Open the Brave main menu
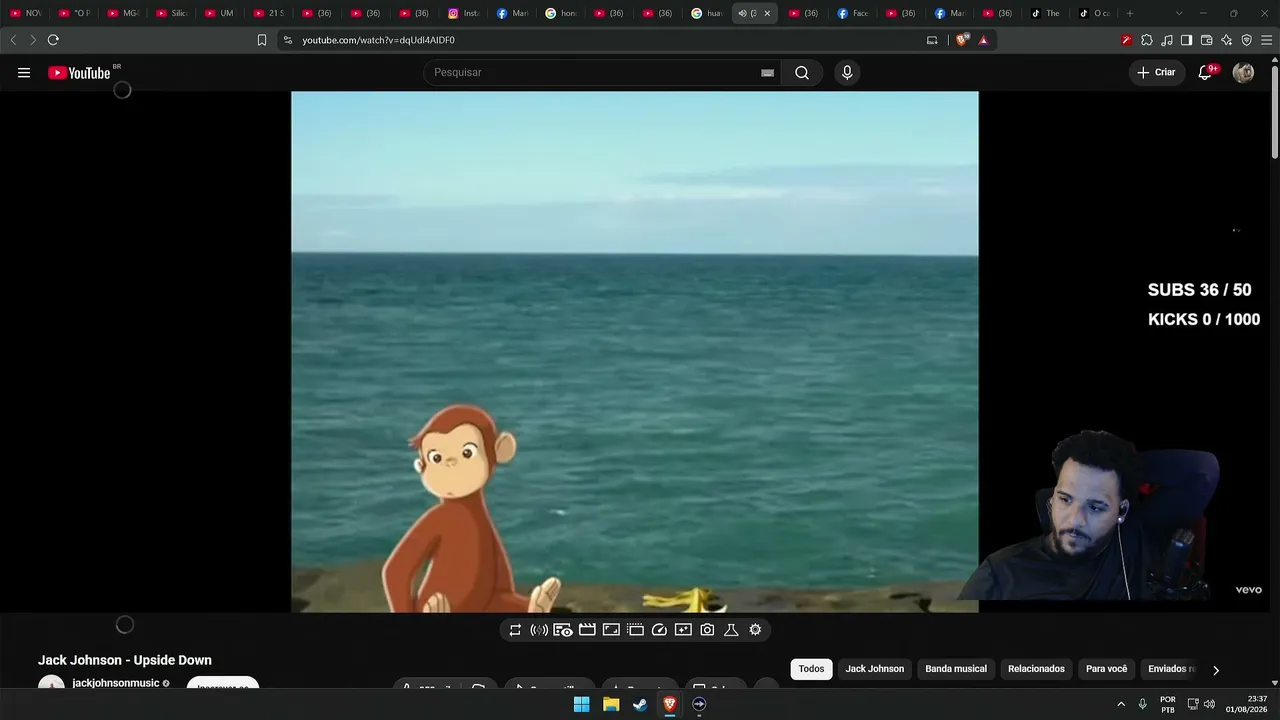This screenshot has width=1280, height=720. [1266, 40]
